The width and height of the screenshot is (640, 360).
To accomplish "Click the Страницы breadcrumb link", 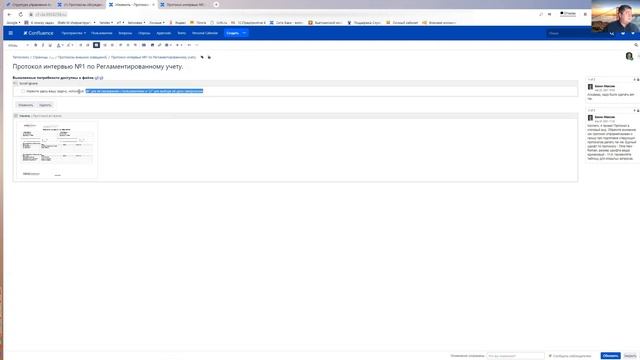I will coord(40,58).
